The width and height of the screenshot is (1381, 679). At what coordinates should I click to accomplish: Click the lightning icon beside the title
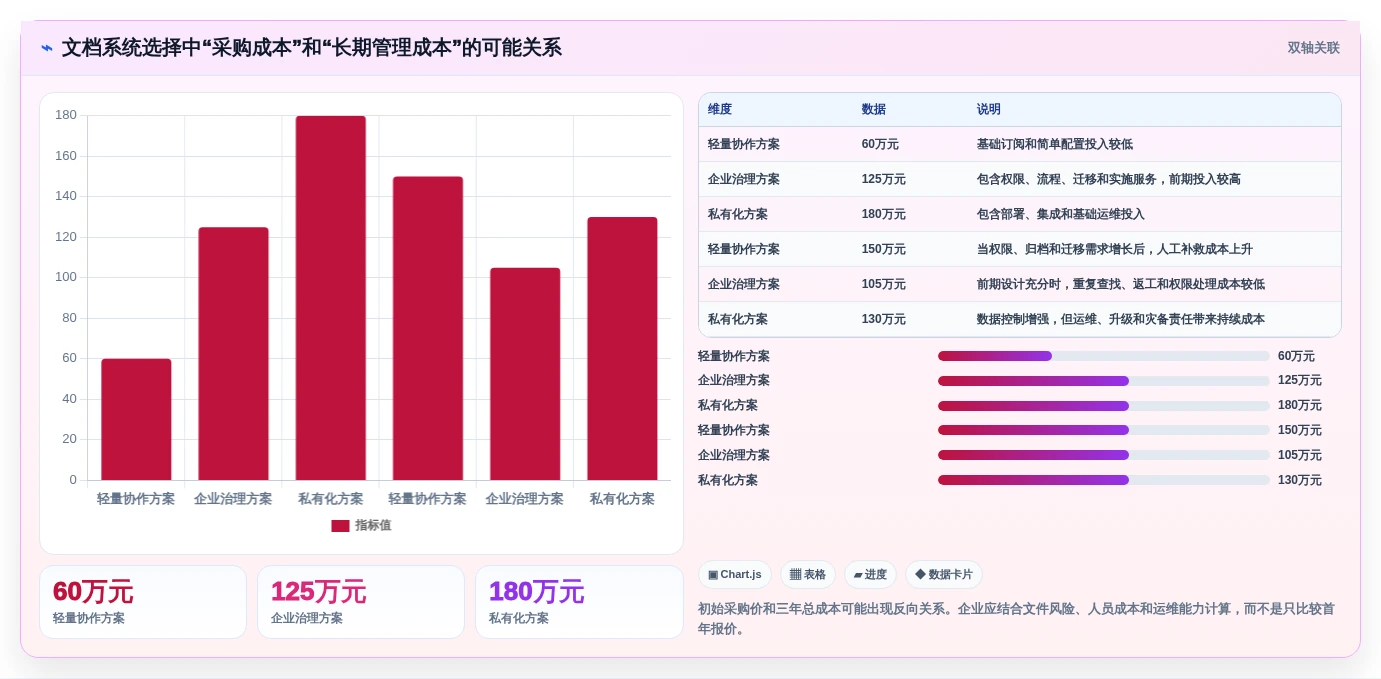[x=47, y=48]
